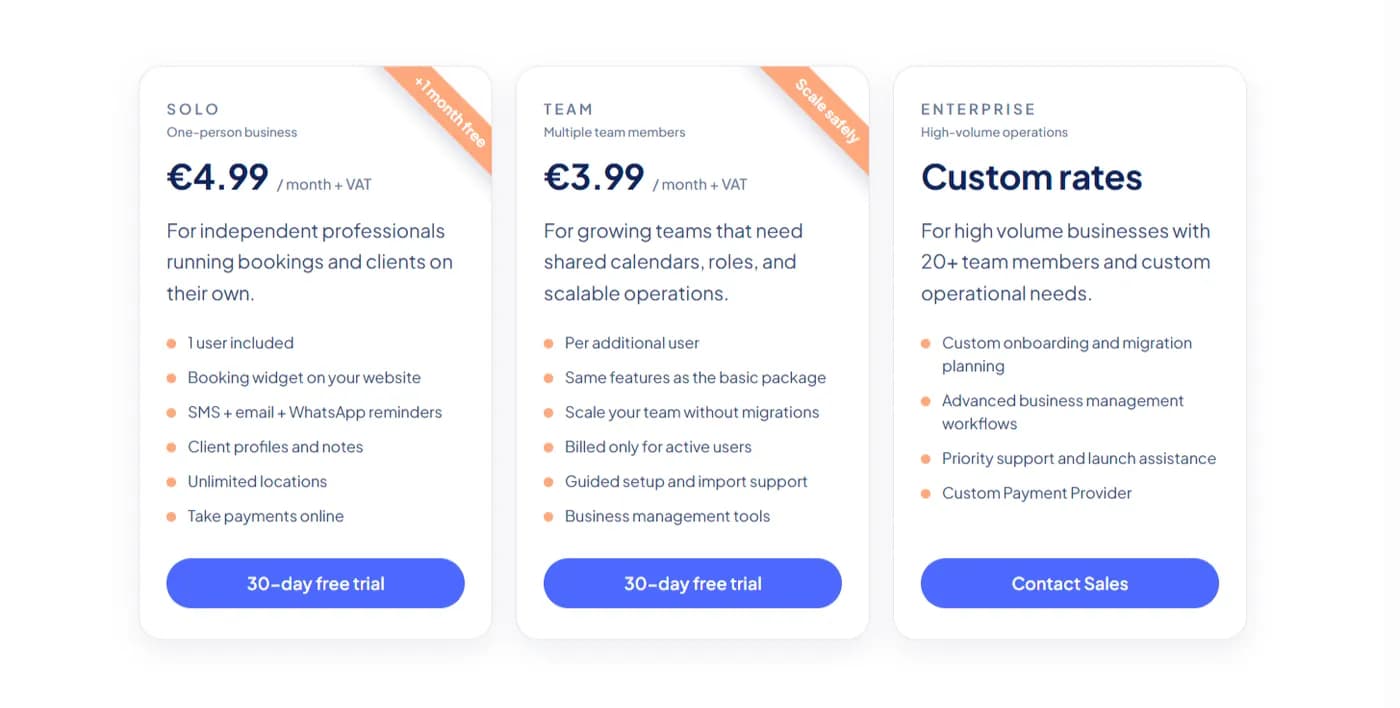Start the Team plan 30-day free trial
This screenshot has width=1400, height=708.
692,583
